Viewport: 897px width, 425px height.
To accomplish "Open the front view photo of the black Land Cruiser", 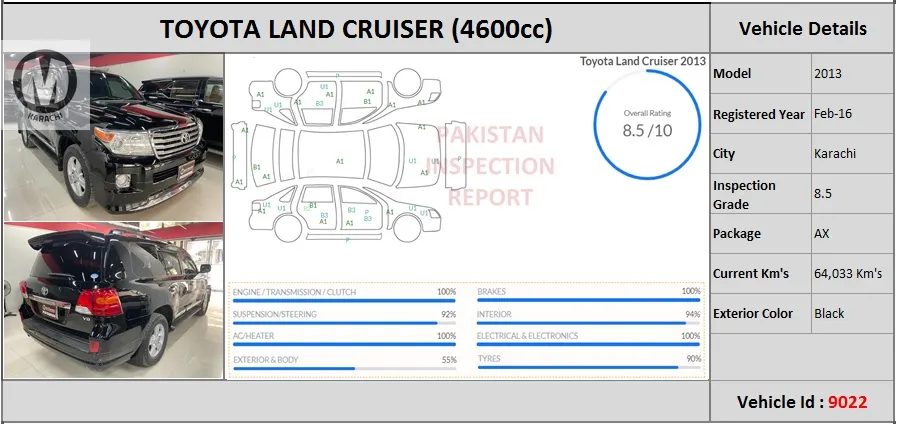I will coord(113,137).
